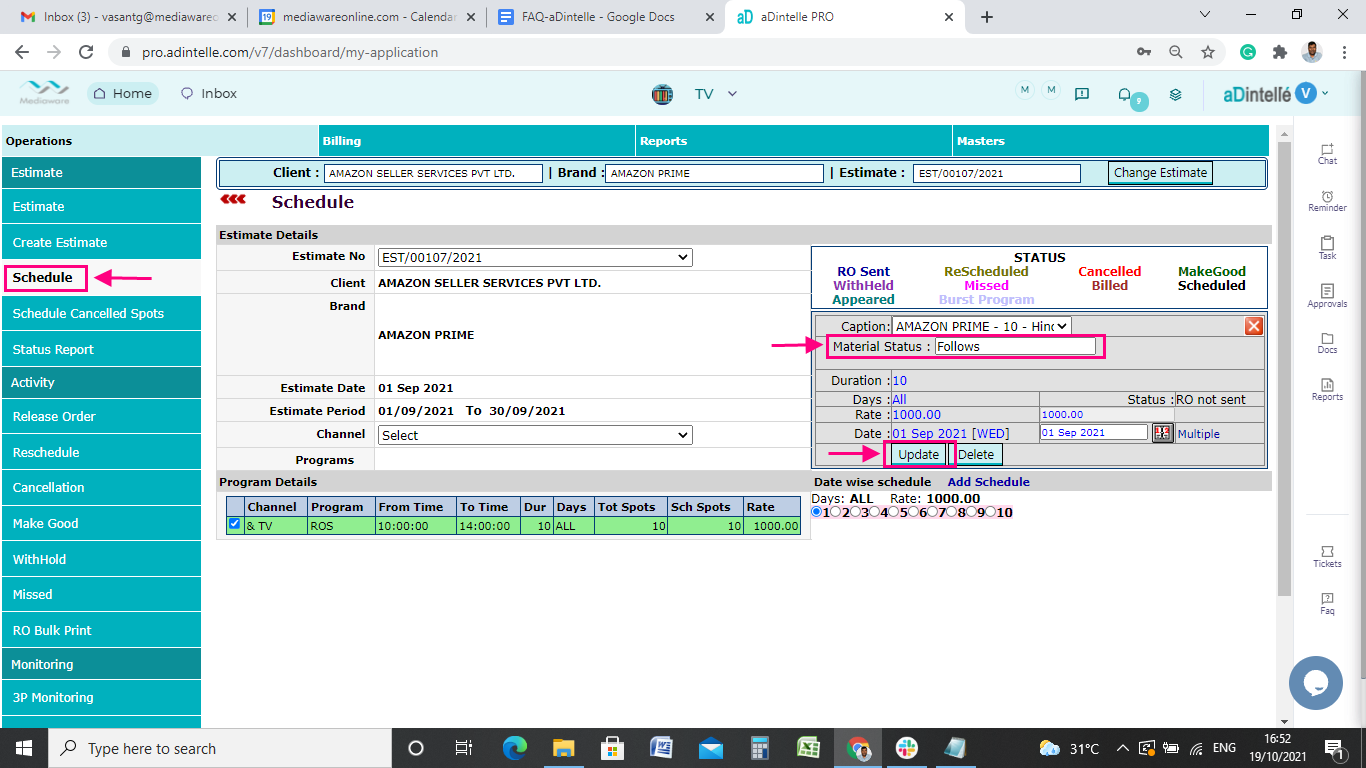Click the red back arrows beside Schedule

coord(233,200)
